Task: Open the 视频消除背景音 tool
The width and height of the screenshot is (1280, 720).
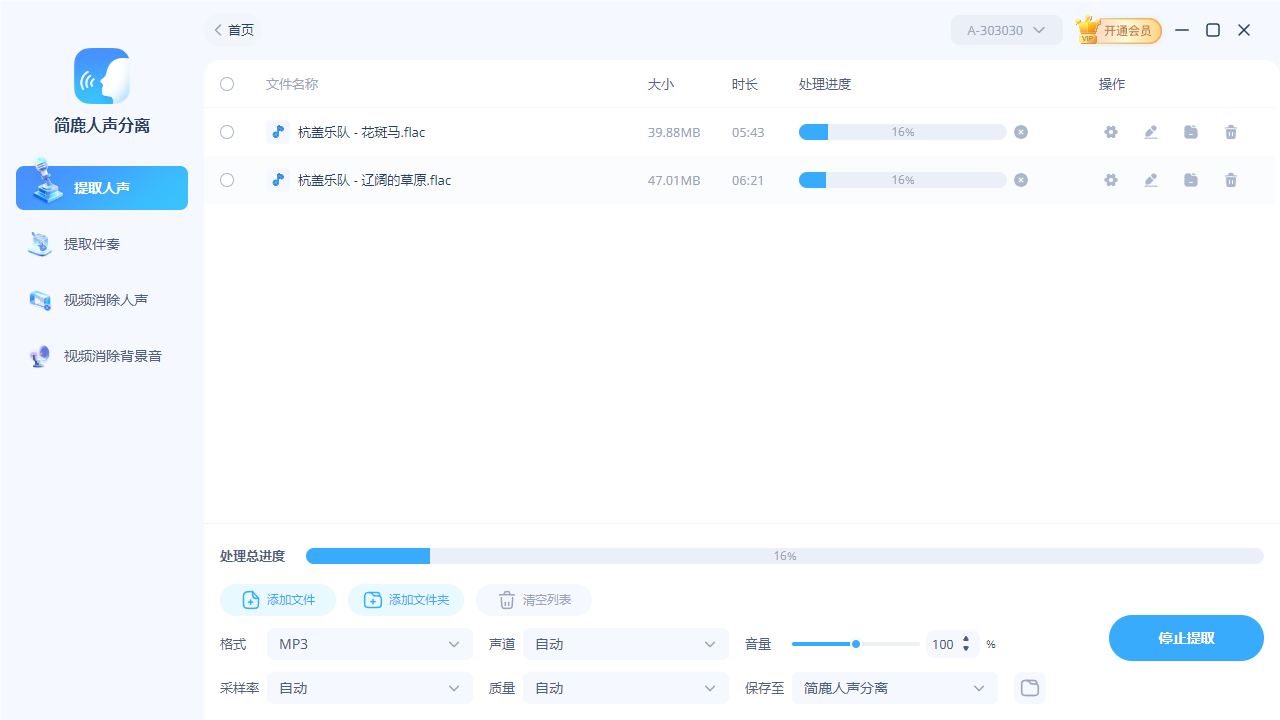Action: tap(101, 355)
